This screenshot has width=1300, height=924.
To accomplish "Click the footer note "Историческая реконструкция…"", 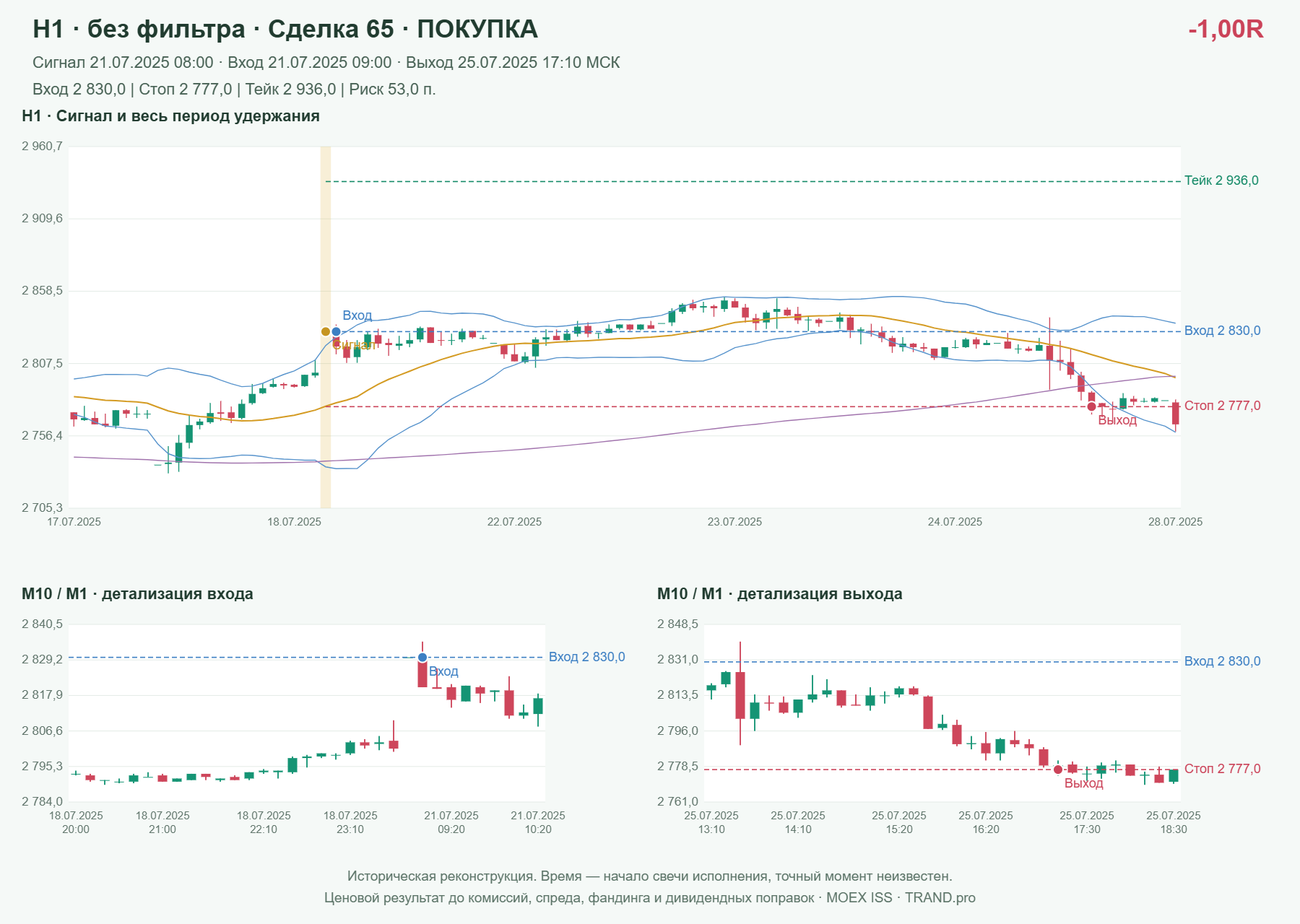I will 650,876.
